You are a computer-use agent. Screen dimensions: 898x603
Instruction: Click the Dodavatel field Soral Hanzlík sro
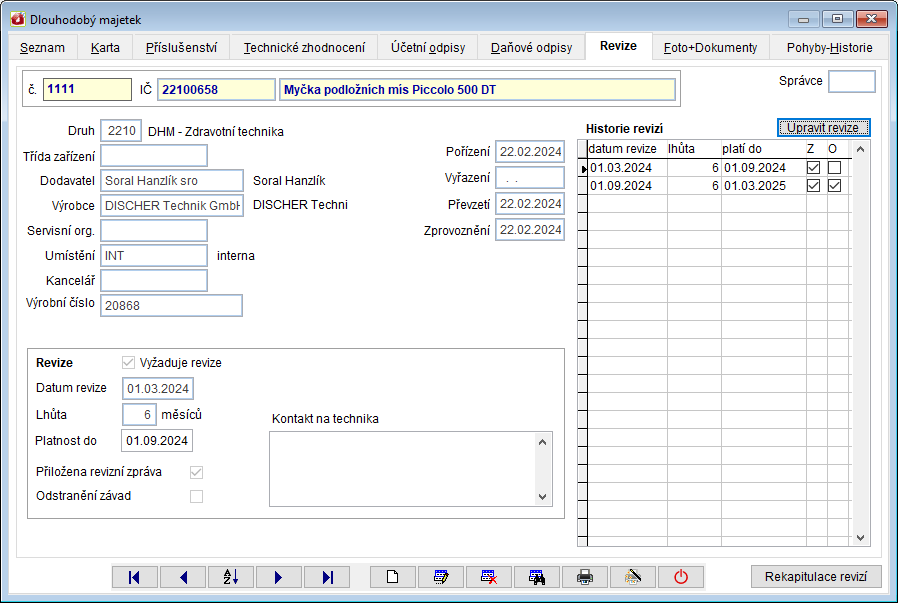[172, 180]
